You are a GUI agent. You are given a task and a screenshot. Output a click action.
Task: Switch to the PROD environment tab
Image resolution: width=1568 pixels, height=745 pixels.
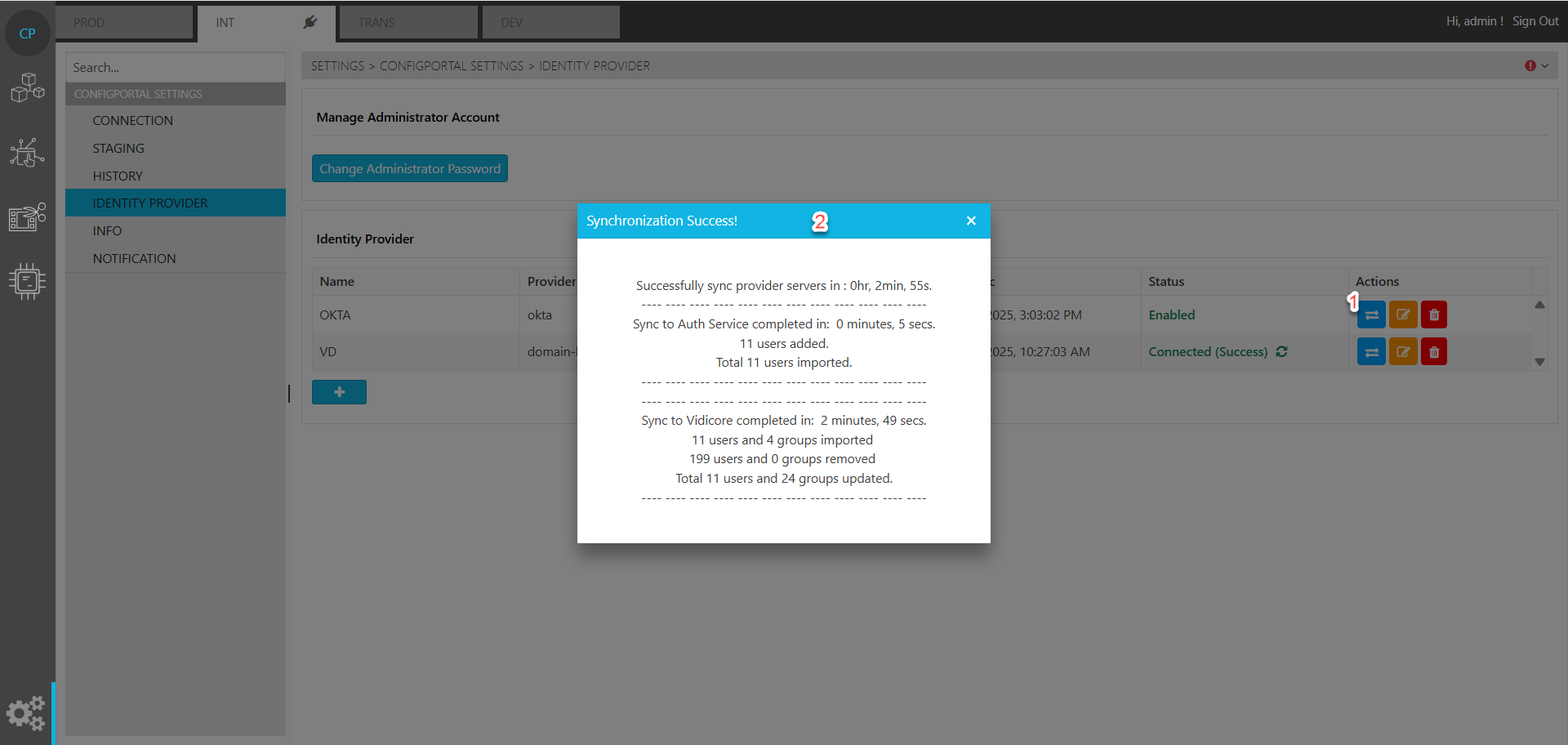pyautogui.click(x=124, y=23)
